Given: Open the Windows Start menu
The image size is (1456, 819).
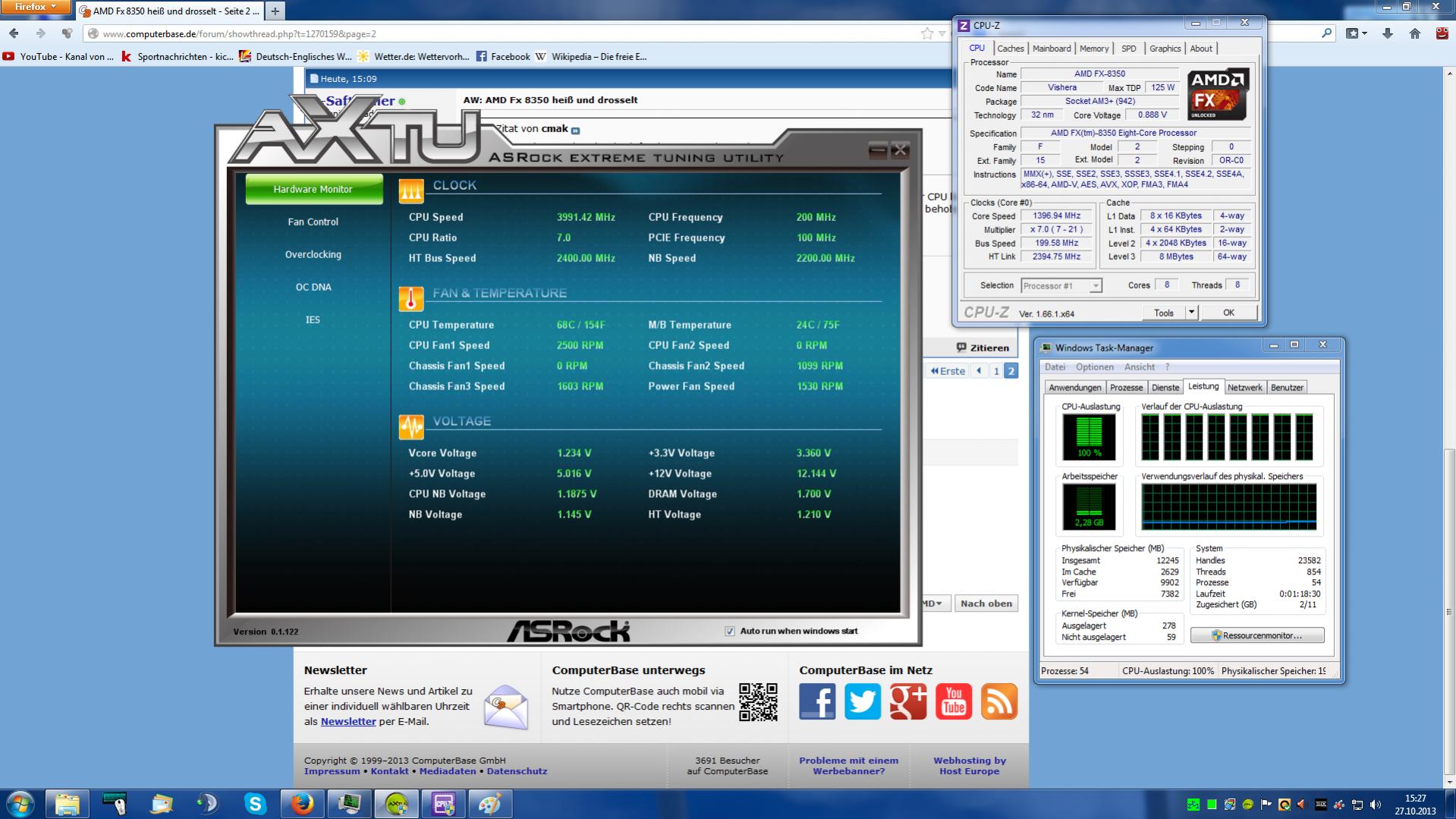Looking at the screenshot, I should pos(20,804).
